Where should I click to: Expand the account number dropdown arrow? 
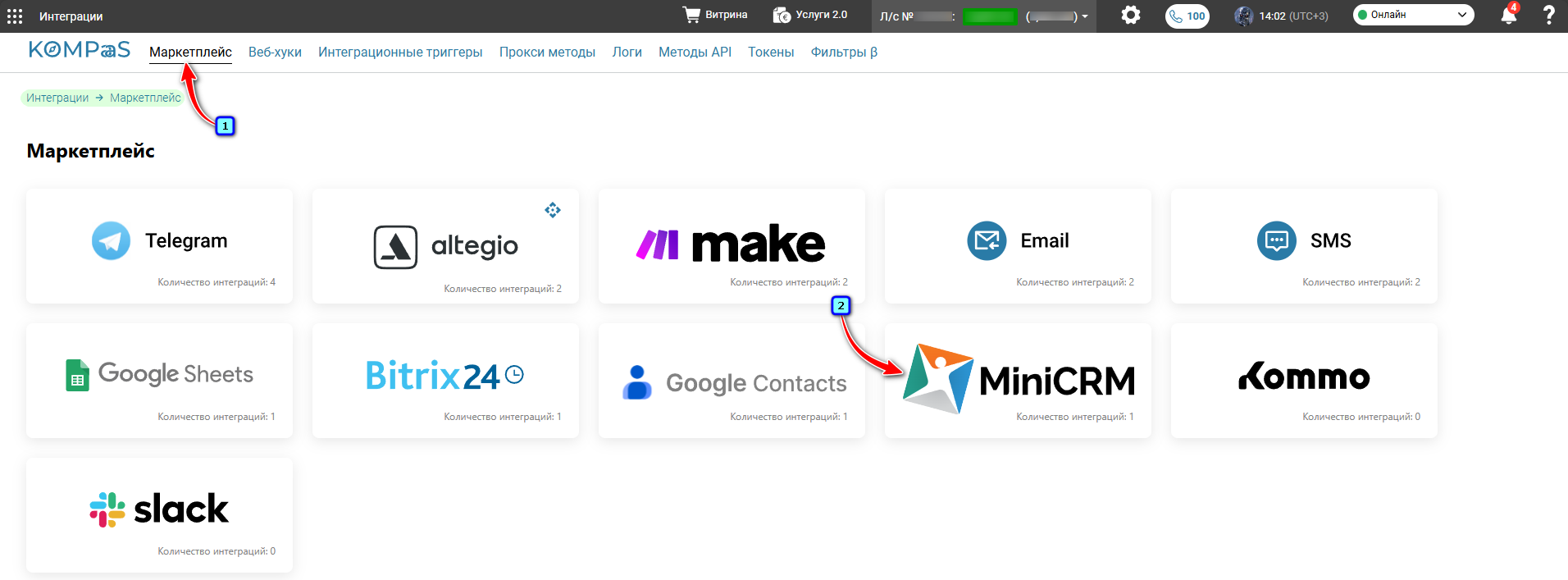click(1085, 16)
